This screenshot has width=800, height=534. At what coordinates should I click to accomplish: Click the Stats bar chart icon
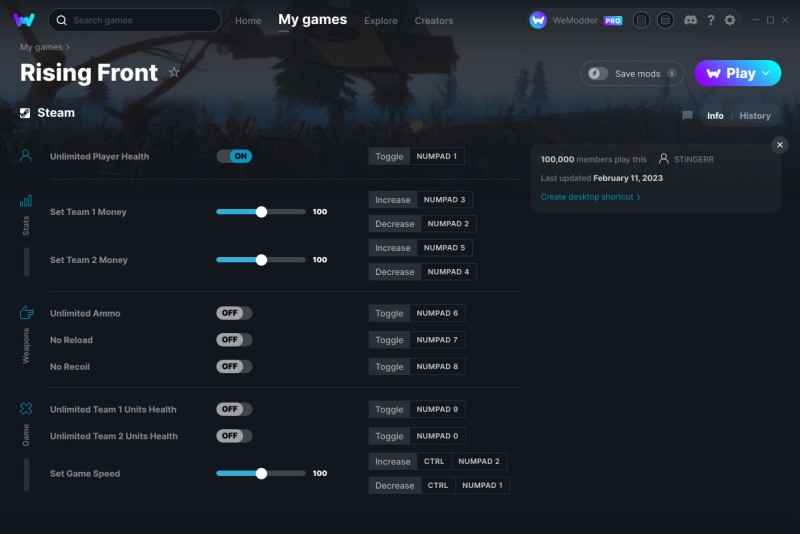pos(26,200)
